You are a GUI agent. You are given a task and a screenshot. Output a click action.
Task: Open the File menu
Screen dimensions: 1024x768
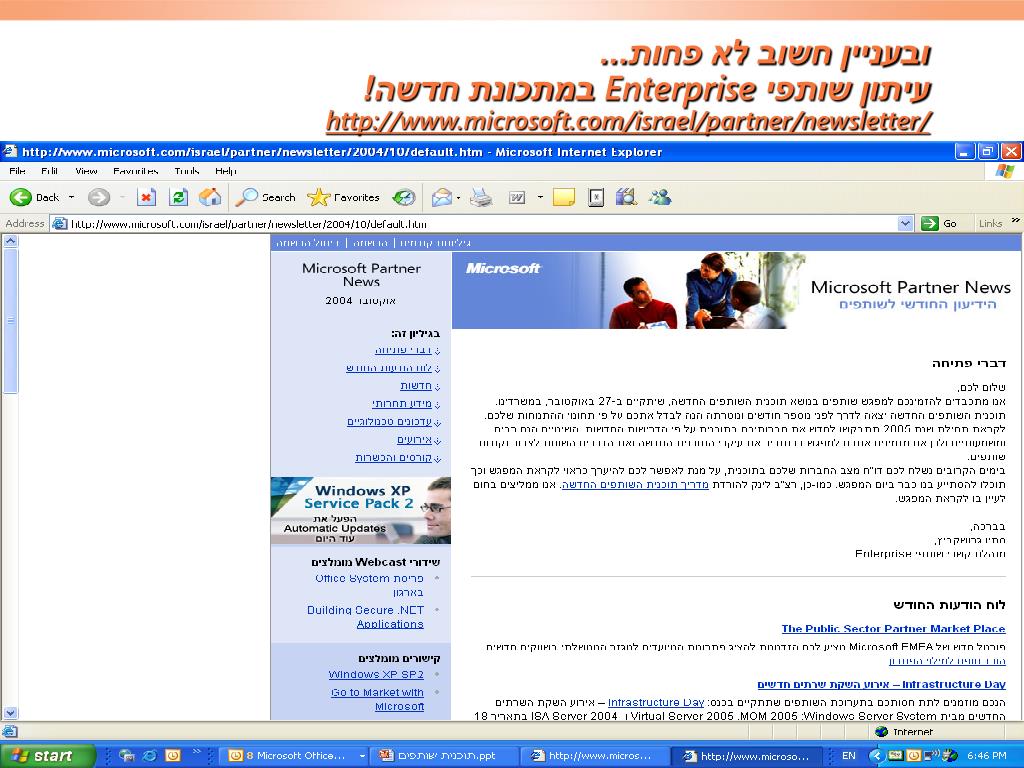point(18,171)
